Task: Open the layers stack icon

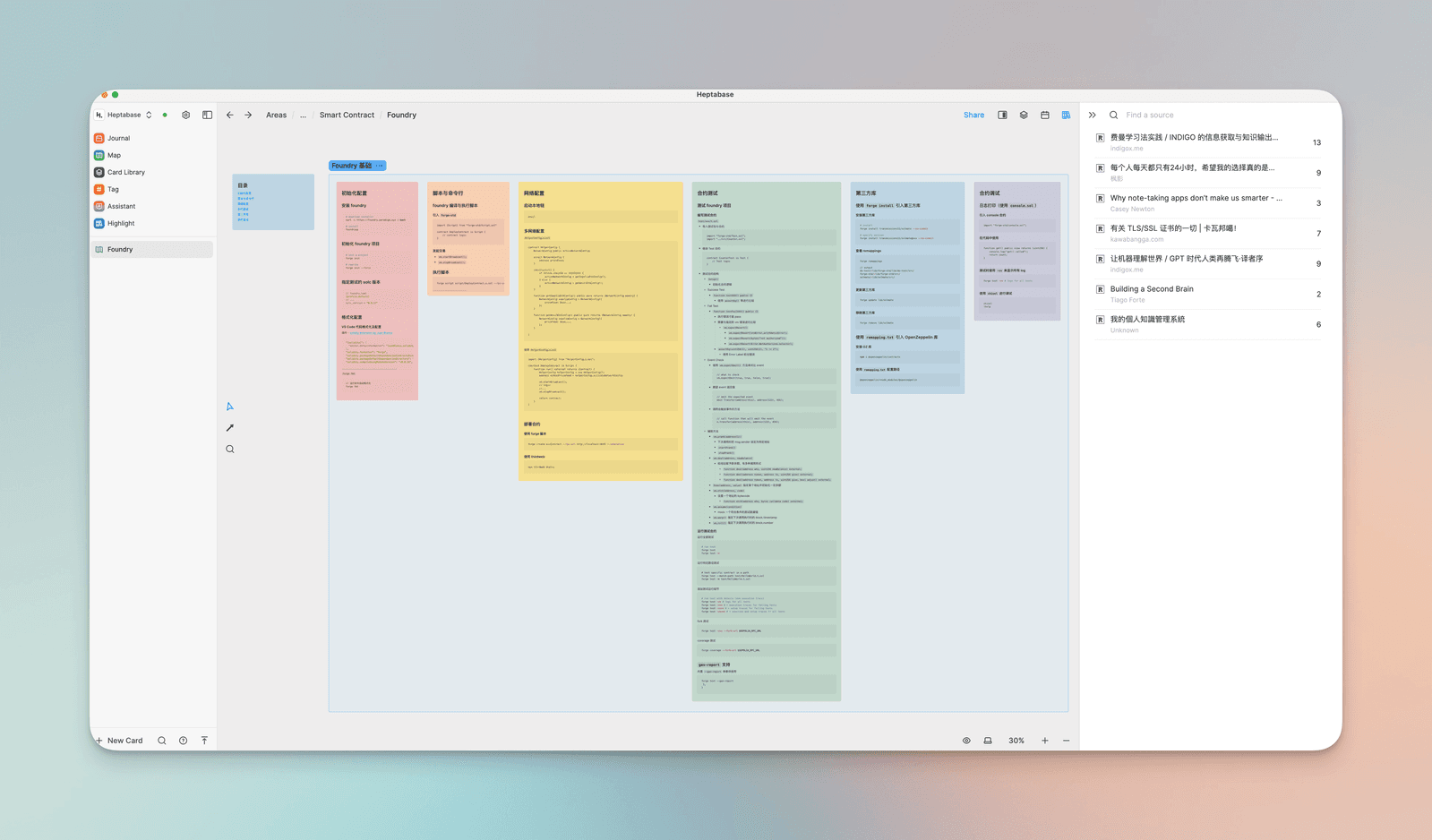Action: [1024, 115]
